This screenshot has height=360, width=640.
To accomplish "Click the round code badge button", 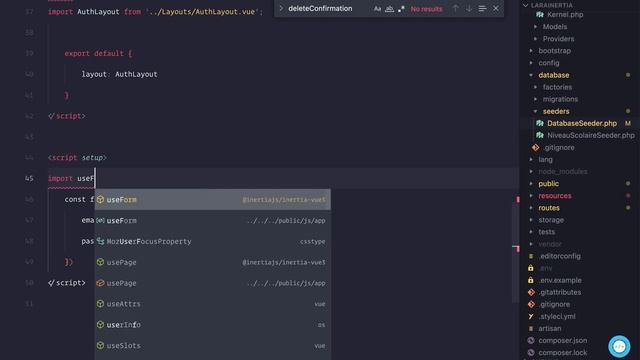I will (619, 347).
